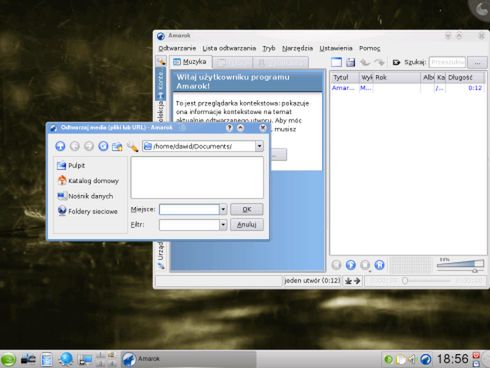Click the clear playlist icon in Amarok toolbar
Image resolution: width=490 pixels, height=368 pixels.
pos(336,62)
